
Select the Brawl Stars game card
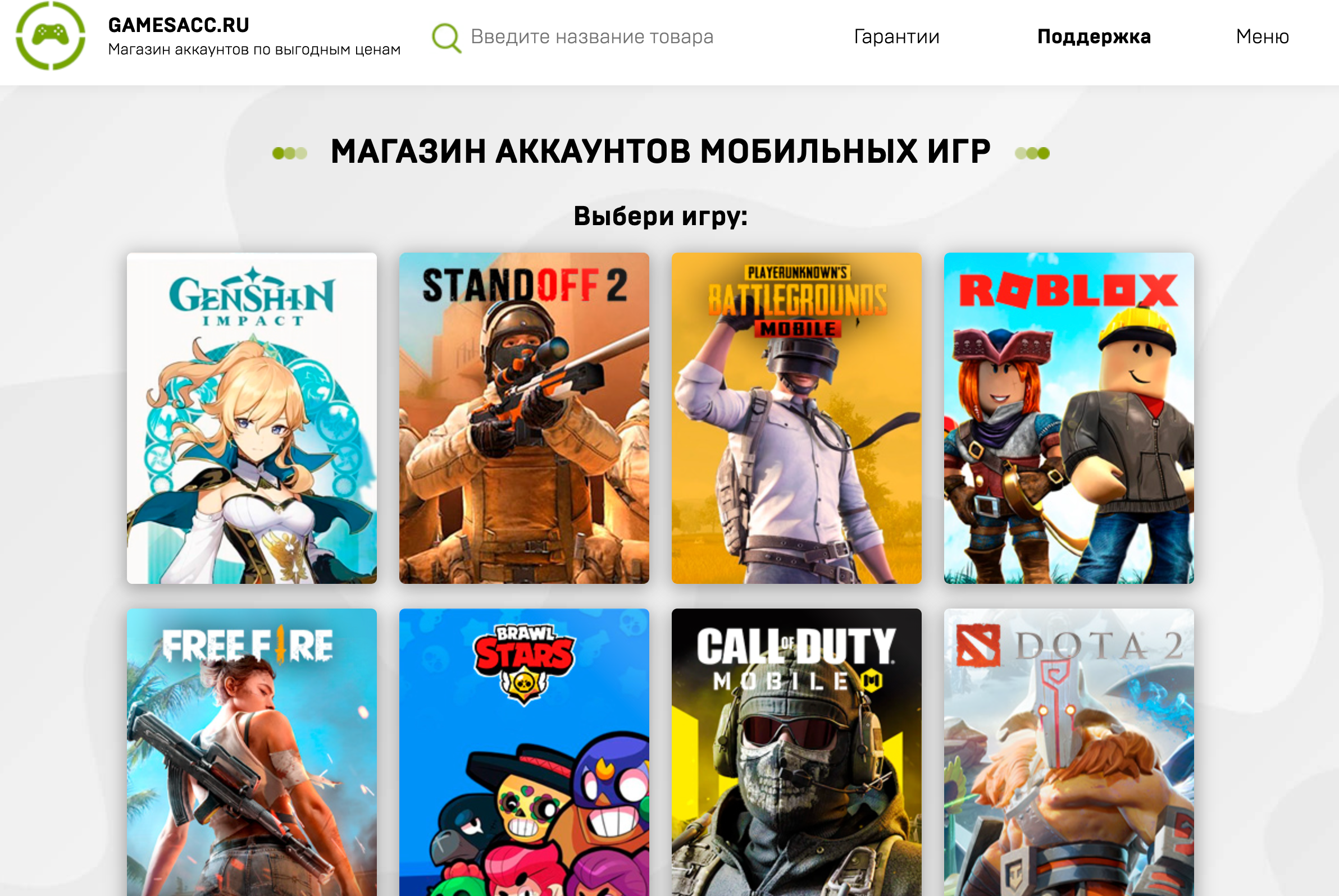click(x=524, y=752)
